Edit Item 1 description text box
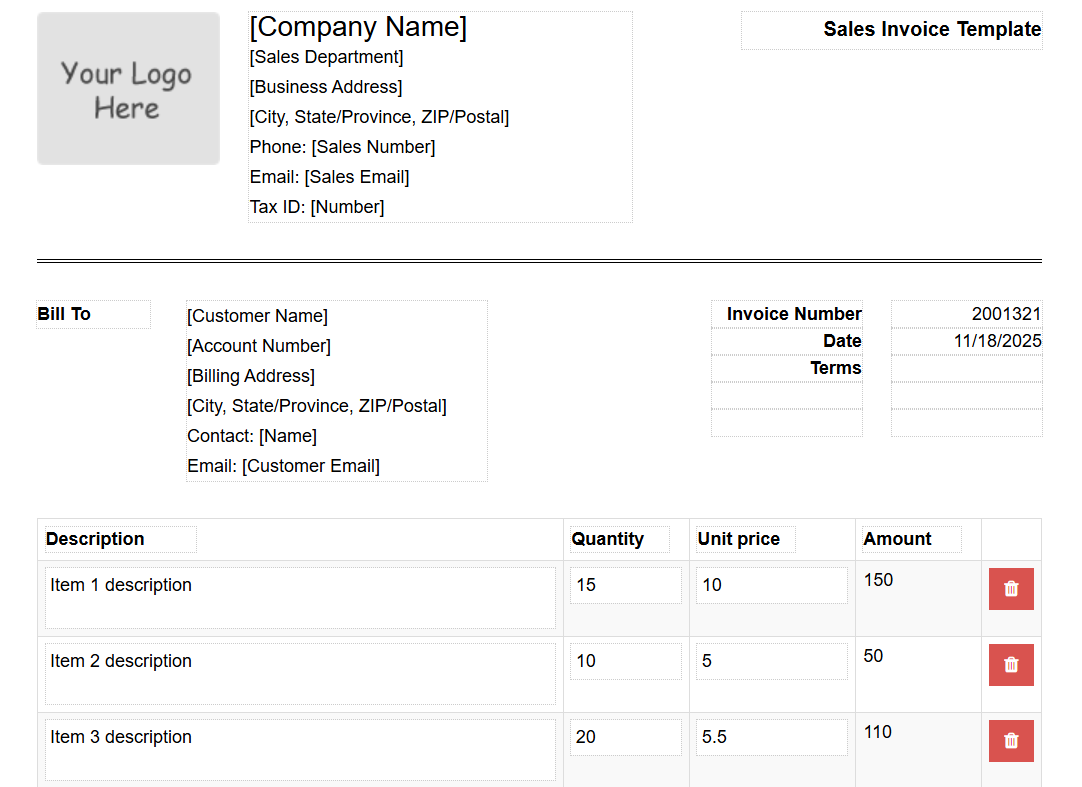The image size is (1082, 787). 300,598
